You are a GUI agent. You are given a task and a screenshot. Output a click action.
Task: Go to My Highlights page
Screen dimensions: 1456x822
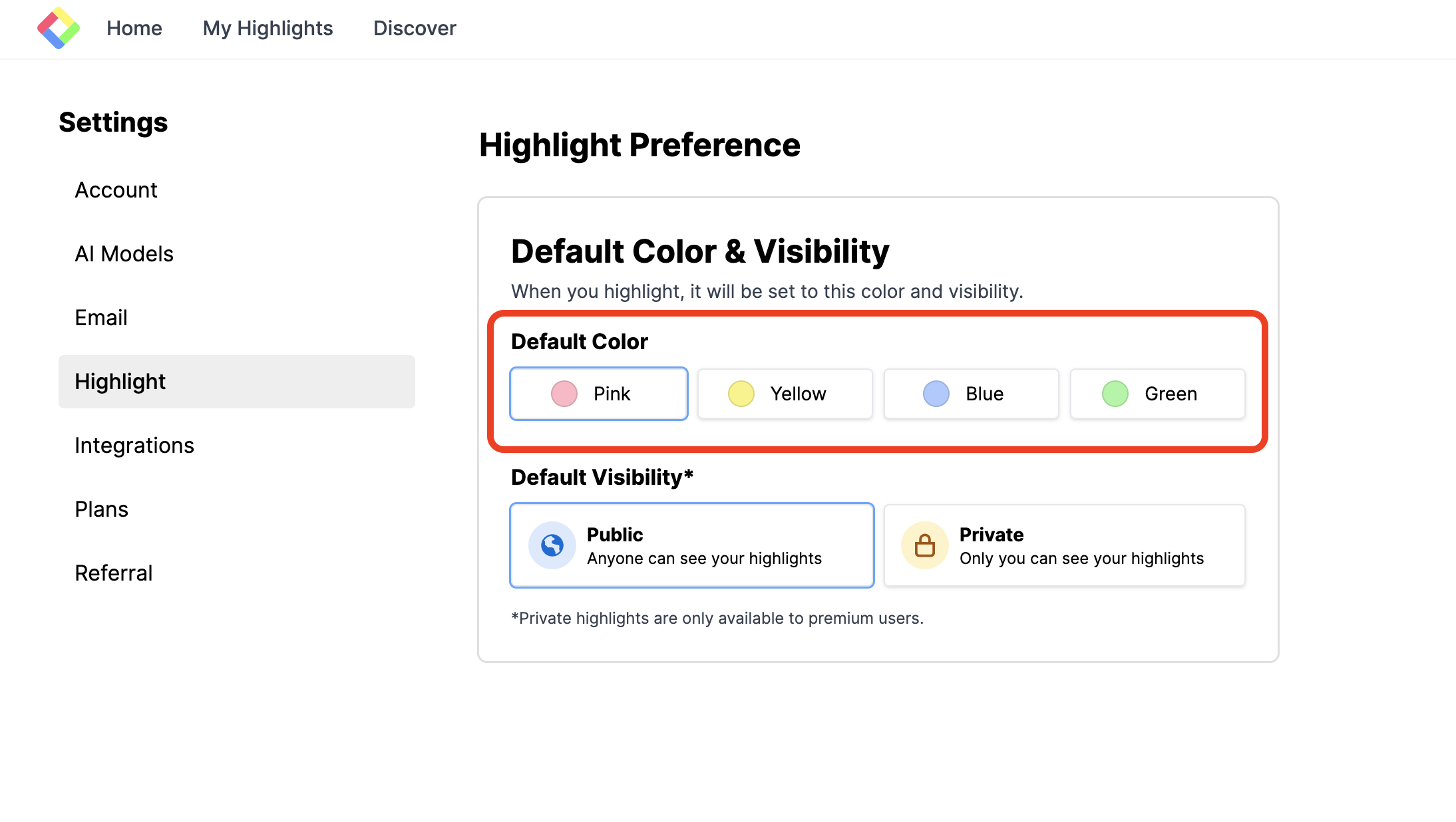(268, 28)
